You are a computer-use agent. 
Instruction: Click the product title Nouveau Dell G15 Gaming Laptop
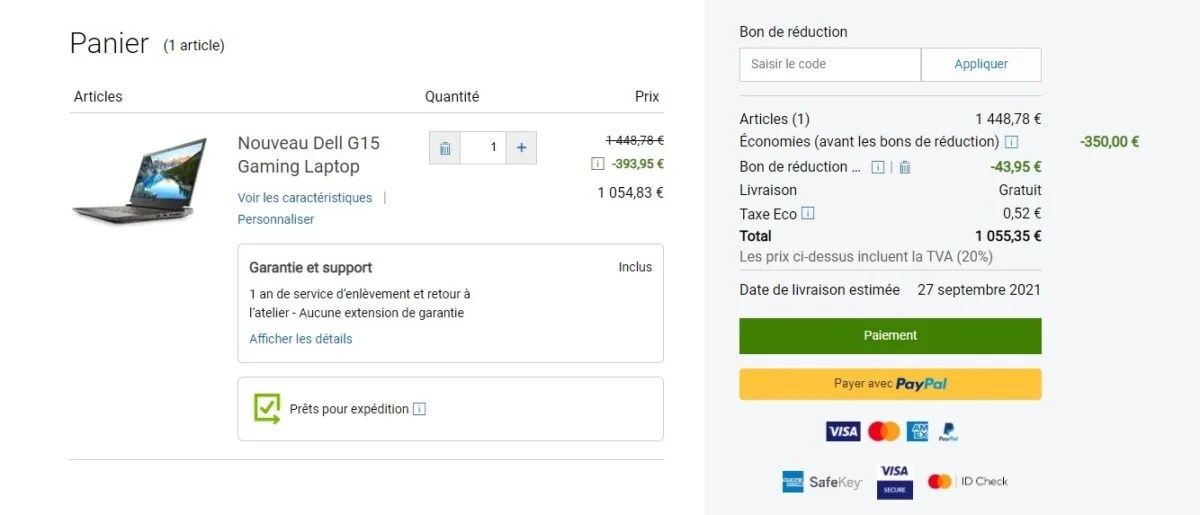pos(309,155)
